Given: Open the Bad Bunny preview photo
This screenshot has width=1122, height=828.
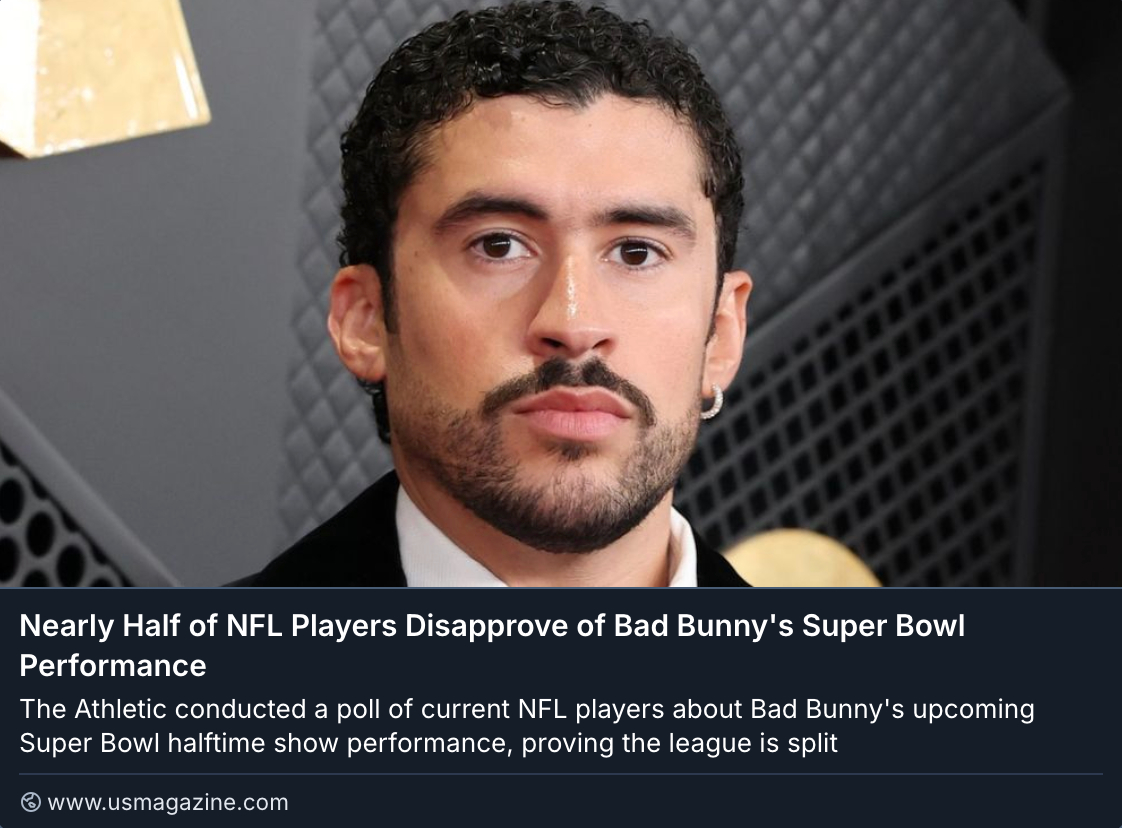Looking at the screenshot, I should click(x=560, y=293).
